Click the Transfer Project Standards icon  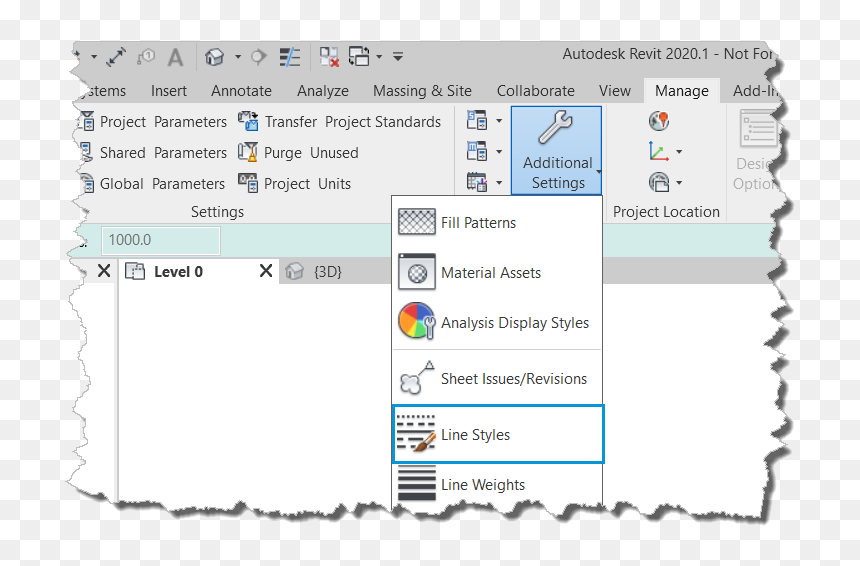click(248, 121)
